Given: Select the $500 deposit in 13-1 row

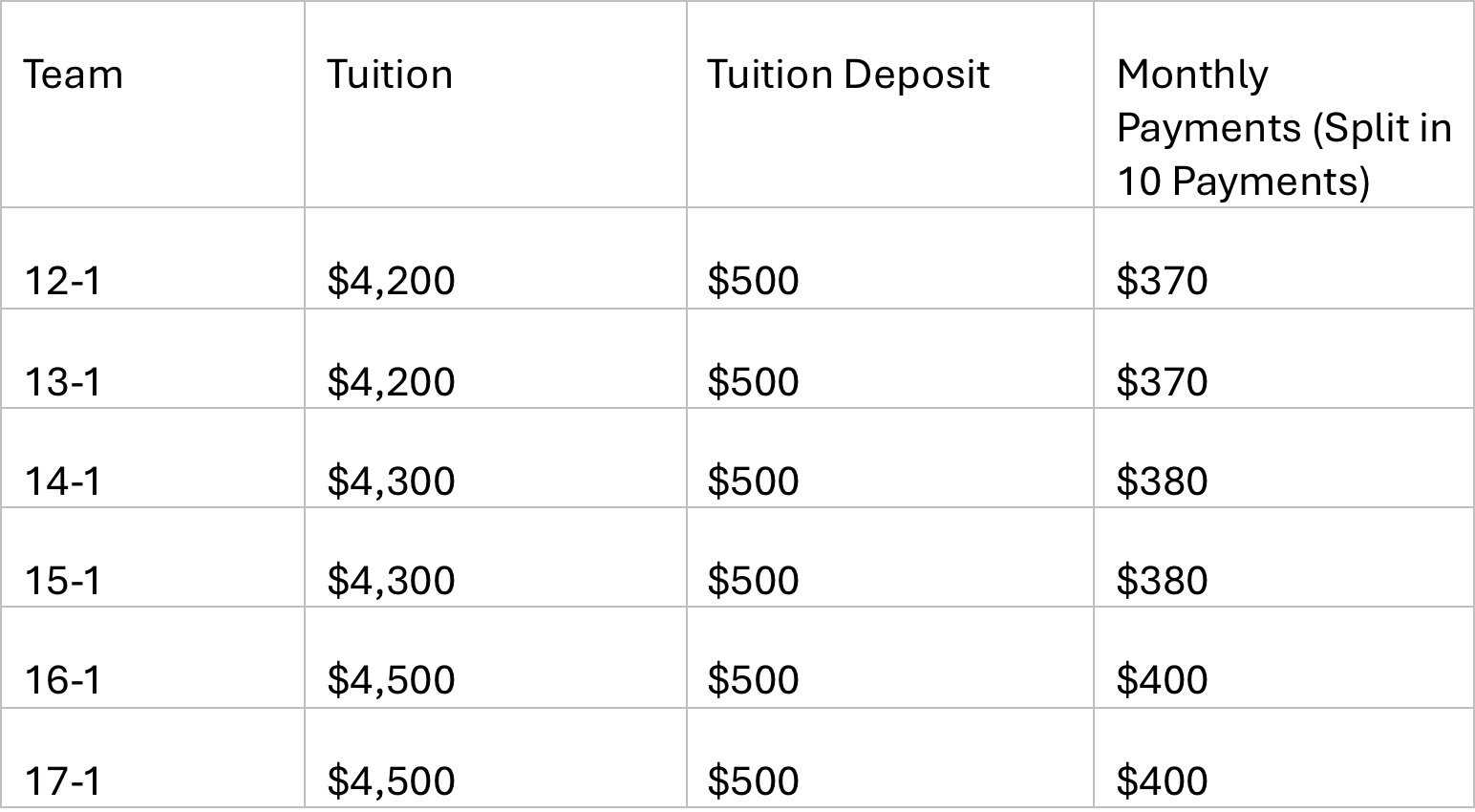Looking at the screenshot, I should [753, 382].
